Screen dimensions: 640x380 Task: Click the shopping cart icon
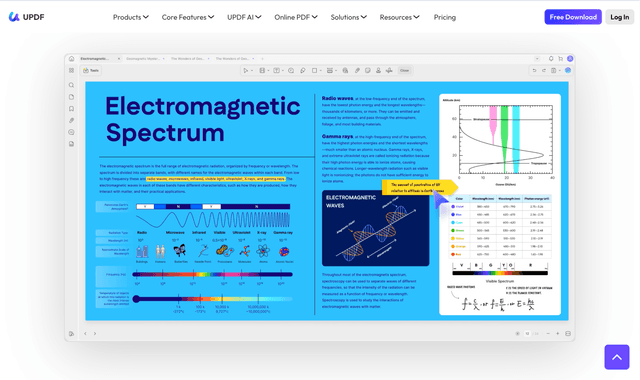point(560,59)
